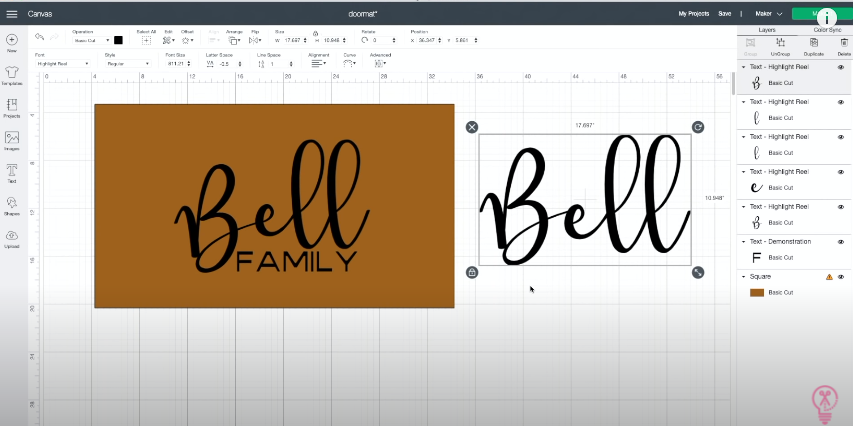Click the green Make It button
Screen dimensions: 853x426
coord(821,14)
